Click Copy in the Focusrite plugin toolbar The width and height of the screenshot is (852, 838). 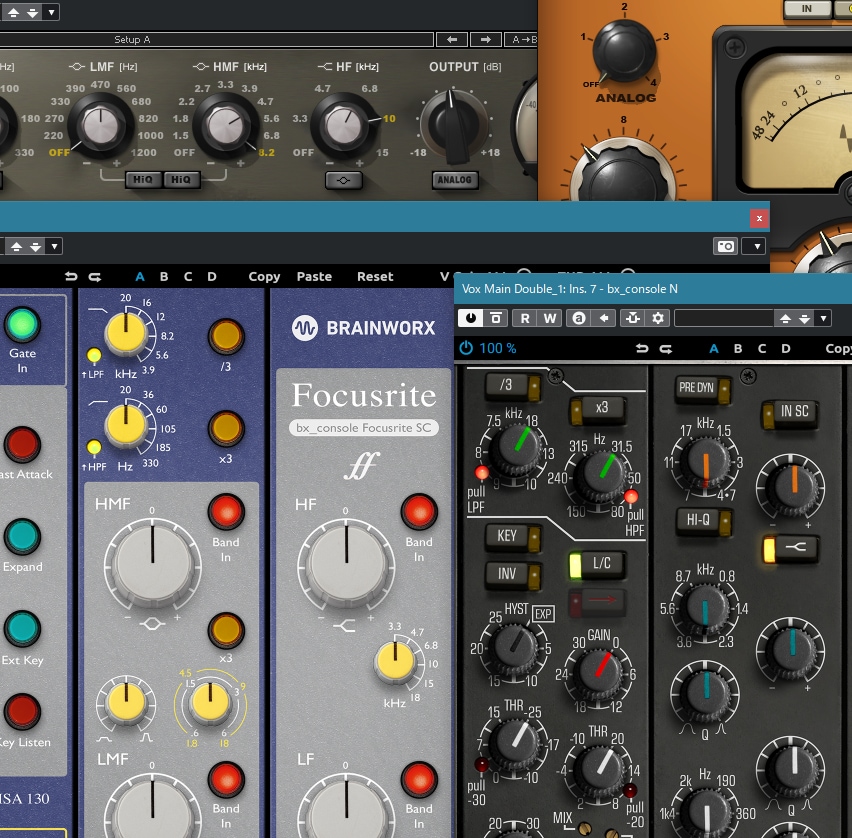(264, 277)
